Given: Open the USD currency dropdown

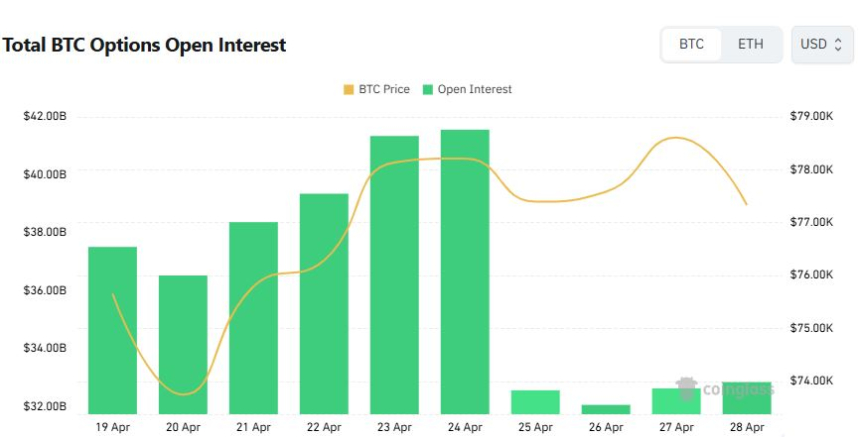Looking at the screenshot, I should point(822,44).
